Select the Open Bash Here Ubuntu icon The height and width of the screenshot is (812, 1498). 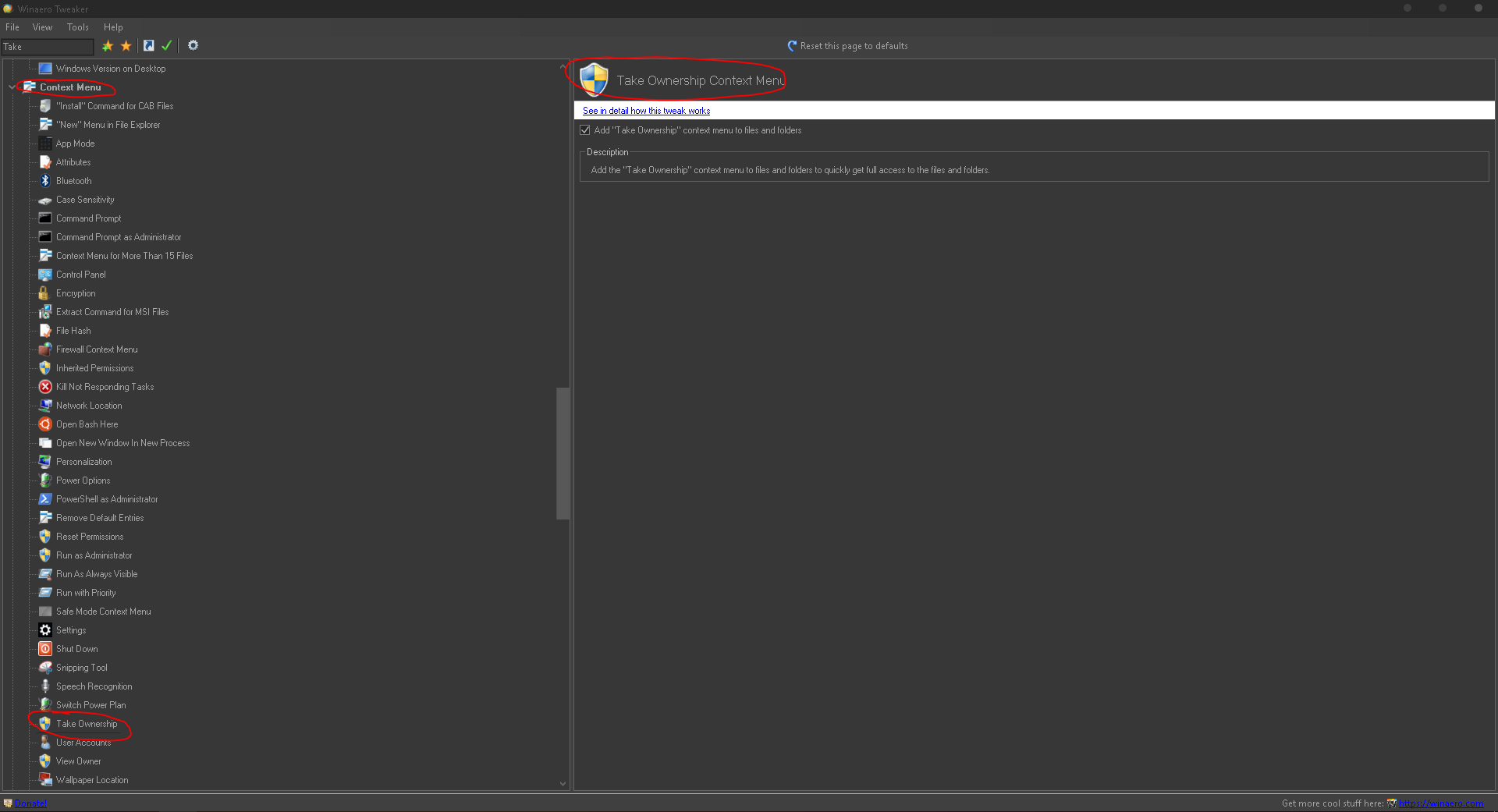tap(45, 424)
